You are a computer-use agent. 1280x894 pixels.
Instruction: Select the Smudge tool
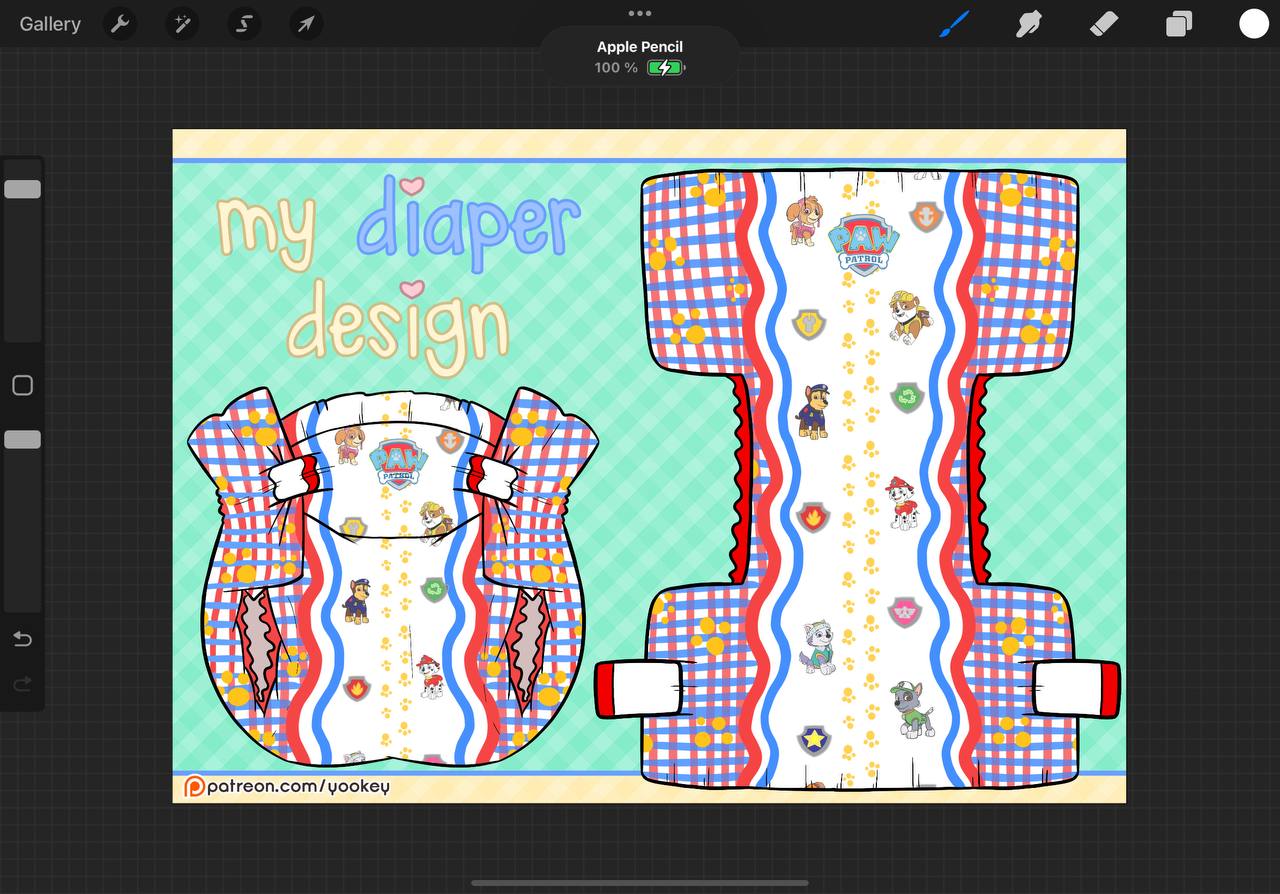(1029, 24)
